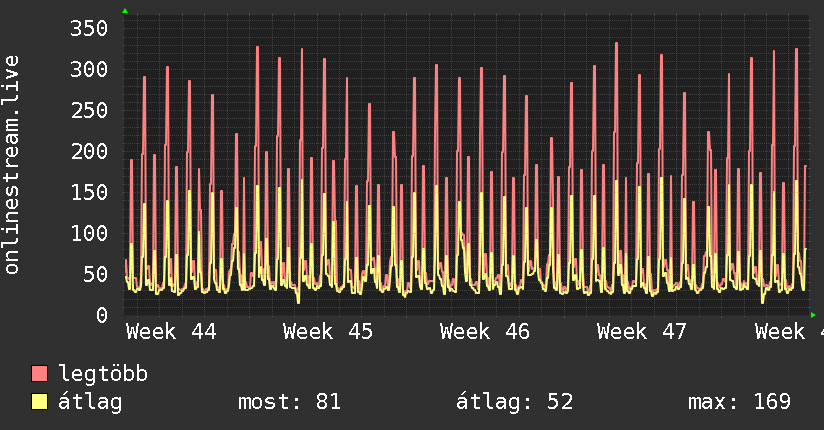
Task: Click the 250 y-axis value
Action: pyautogui.click(x=89, y=110)
